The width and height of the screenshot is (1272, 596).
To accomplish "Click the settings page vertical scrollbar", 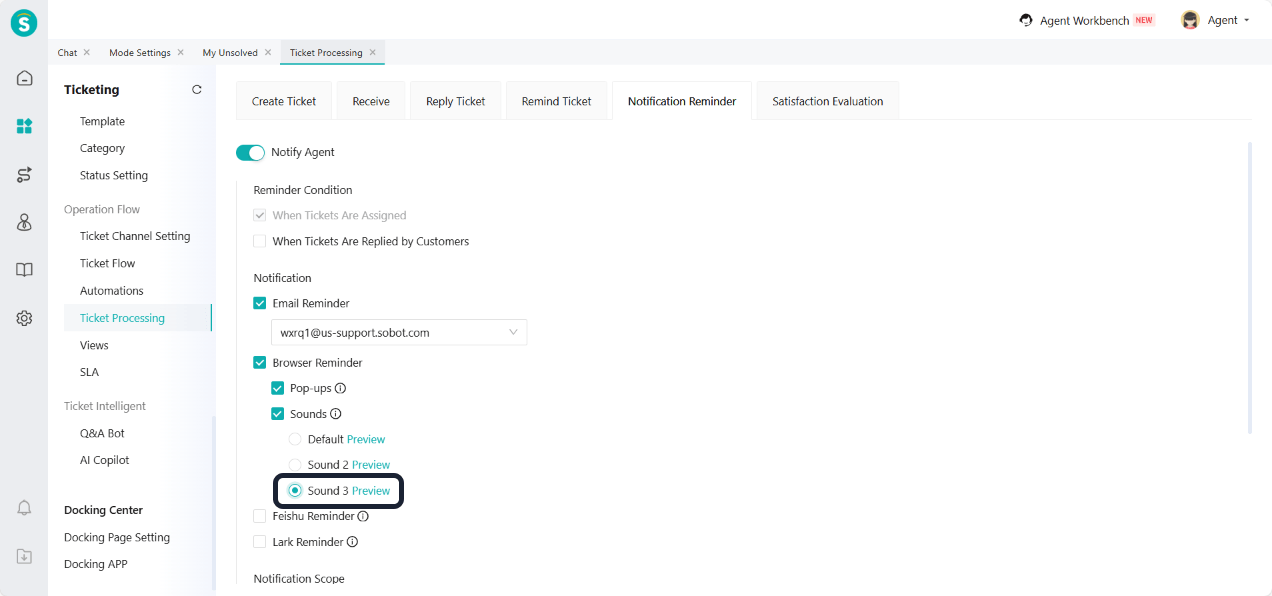I will (1250, 288).
